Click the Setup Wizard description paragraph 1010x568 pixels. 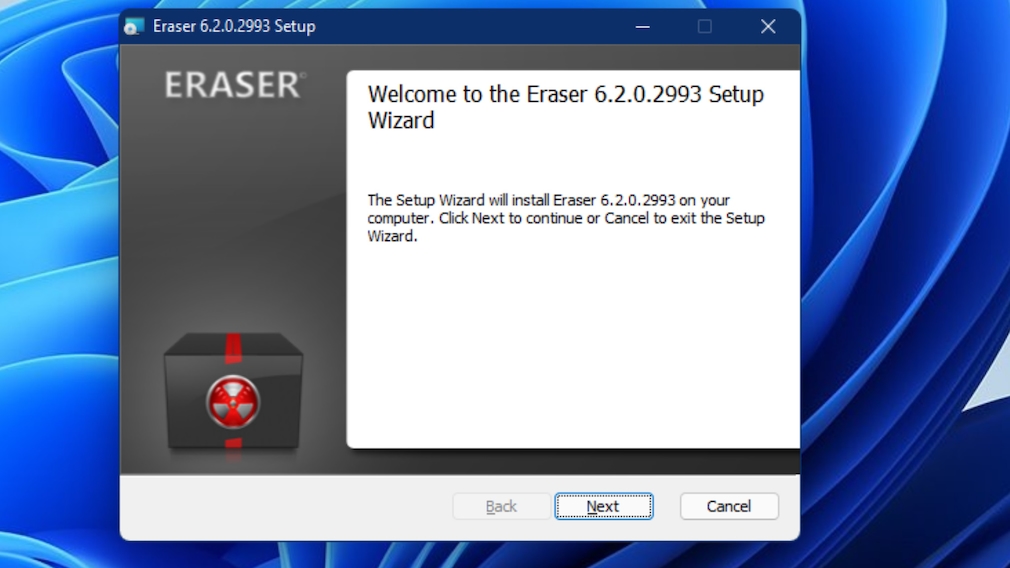[565, 218]
